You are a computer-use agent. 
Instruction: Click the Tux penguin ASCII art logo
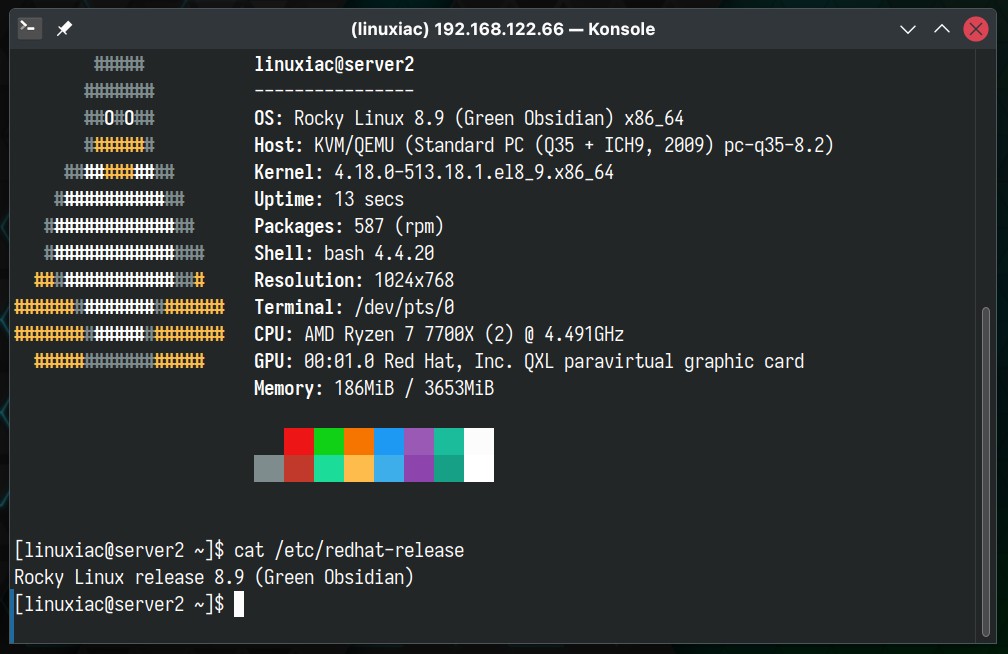[120, 212]
